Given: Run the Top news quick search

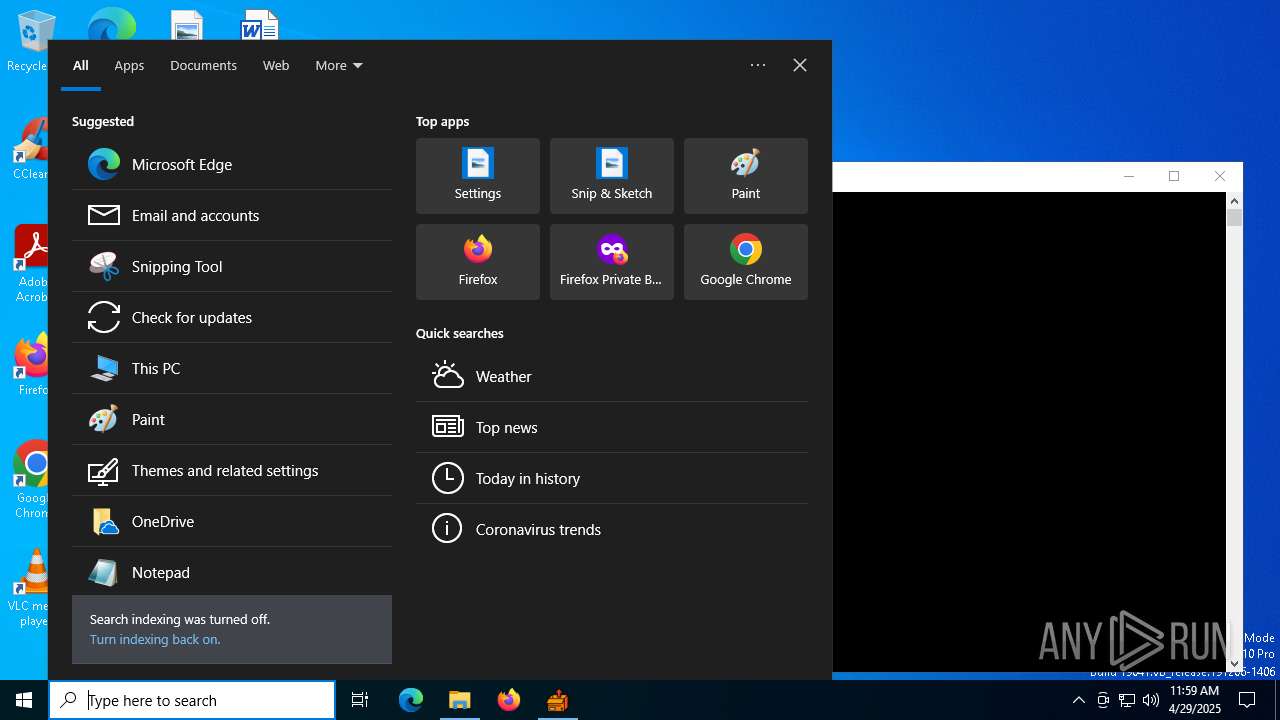Looking at the screenshot, I should click(612, 427).
